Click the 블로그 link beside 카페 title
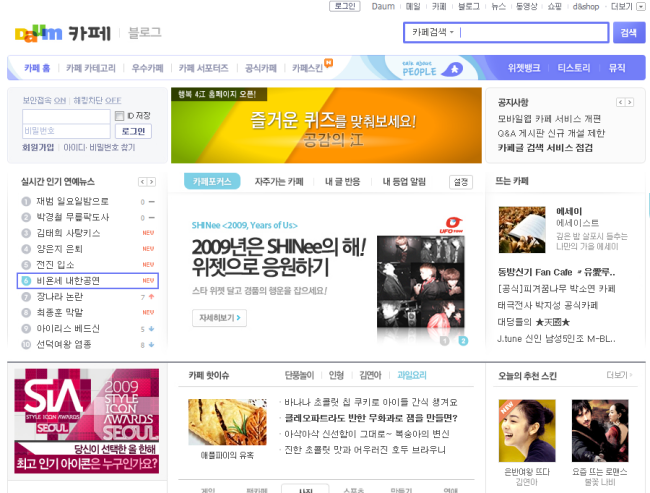This screenshot has width=650, height=493. (145, 33)
